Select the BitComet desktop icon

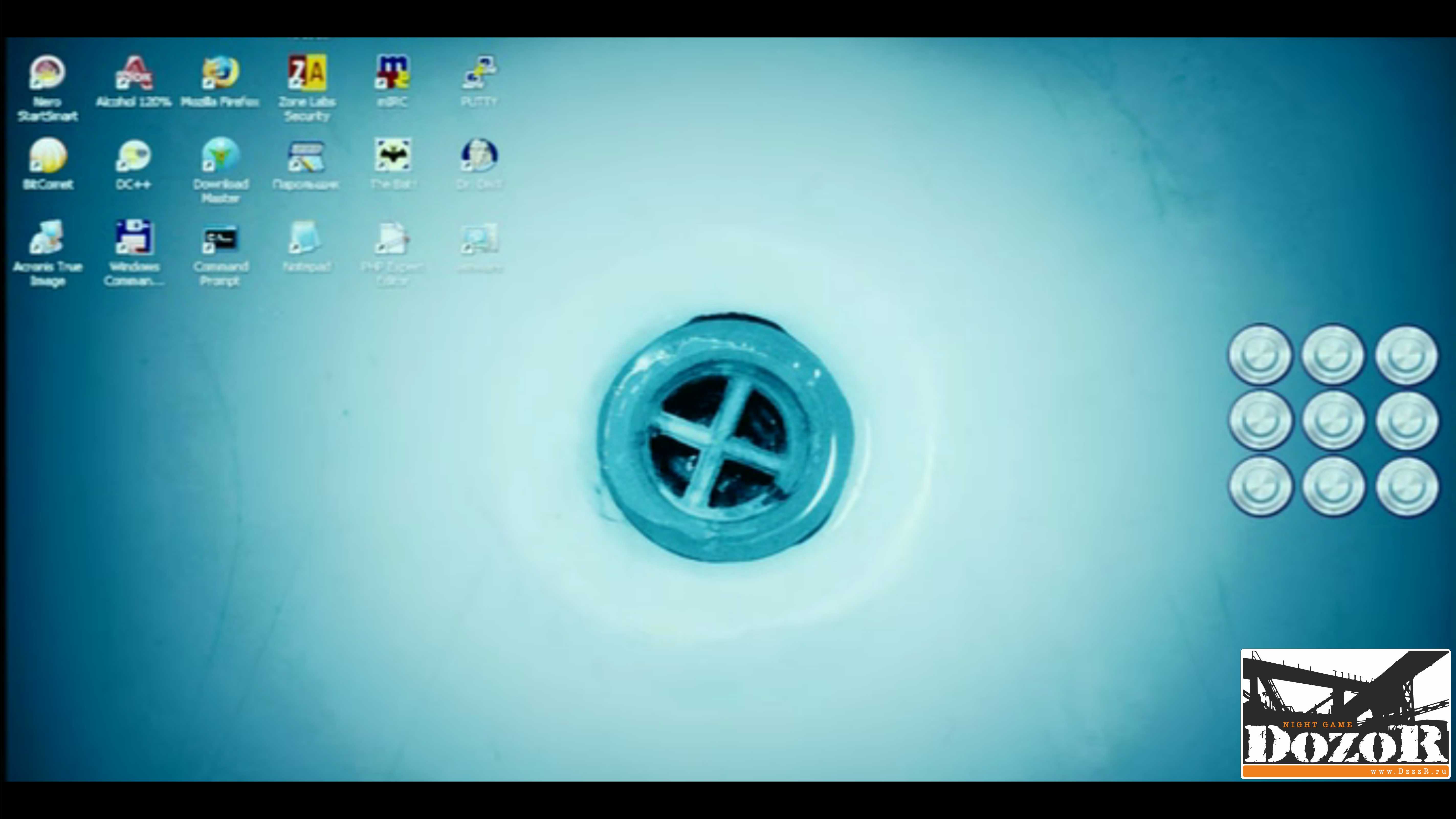[x=48, y=156]
